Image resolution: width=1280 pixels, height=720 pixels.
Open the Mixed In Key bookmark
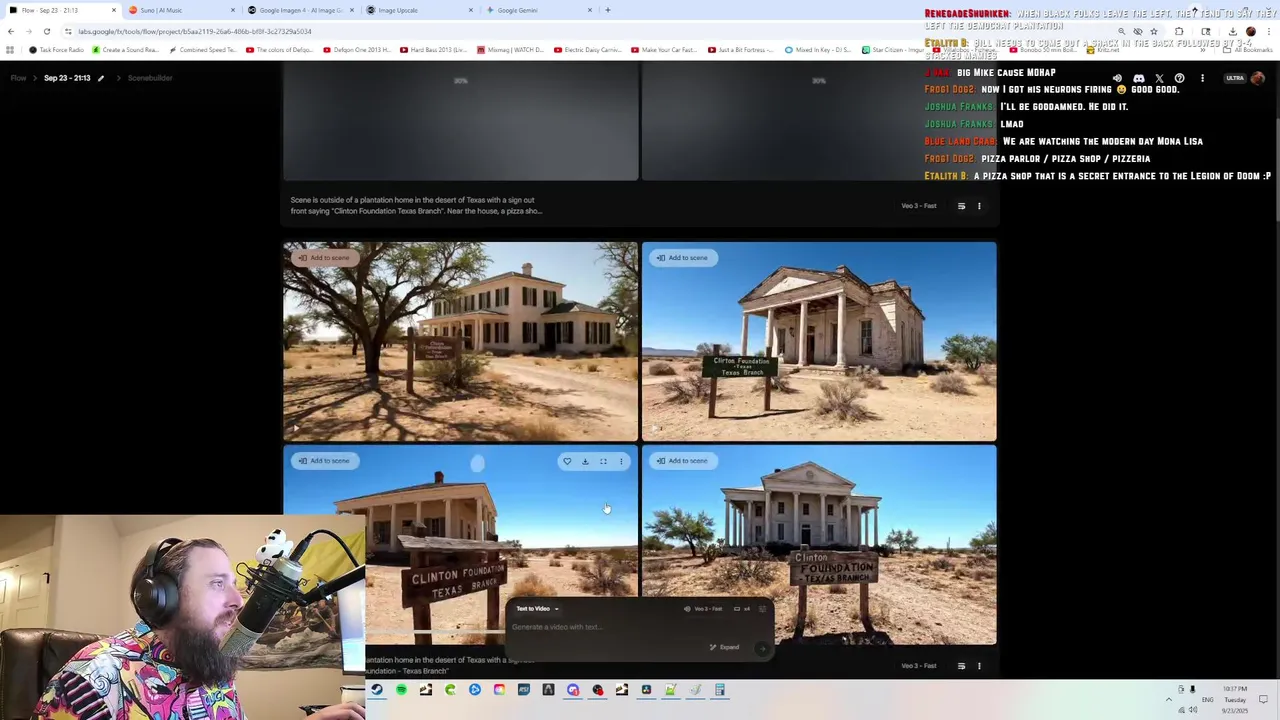click(x=818, y=50)
